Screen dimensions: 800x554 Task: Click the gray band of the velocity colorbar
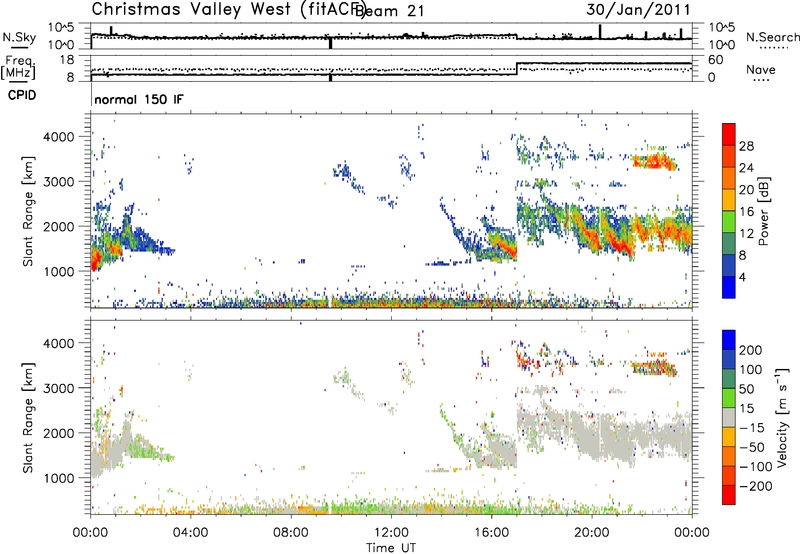point(729,417)
